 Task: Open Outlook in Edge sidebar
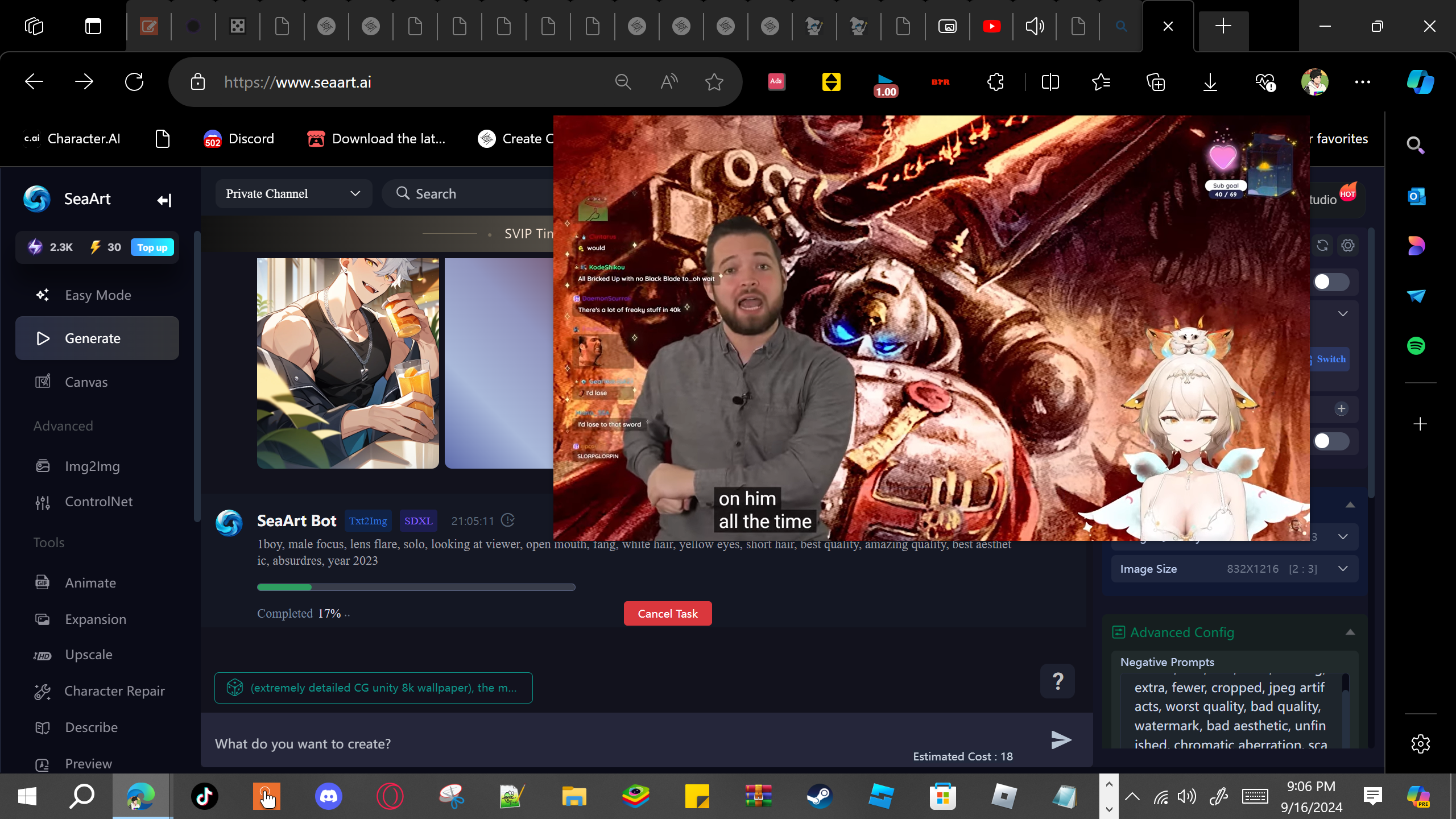pos(1416,197)
